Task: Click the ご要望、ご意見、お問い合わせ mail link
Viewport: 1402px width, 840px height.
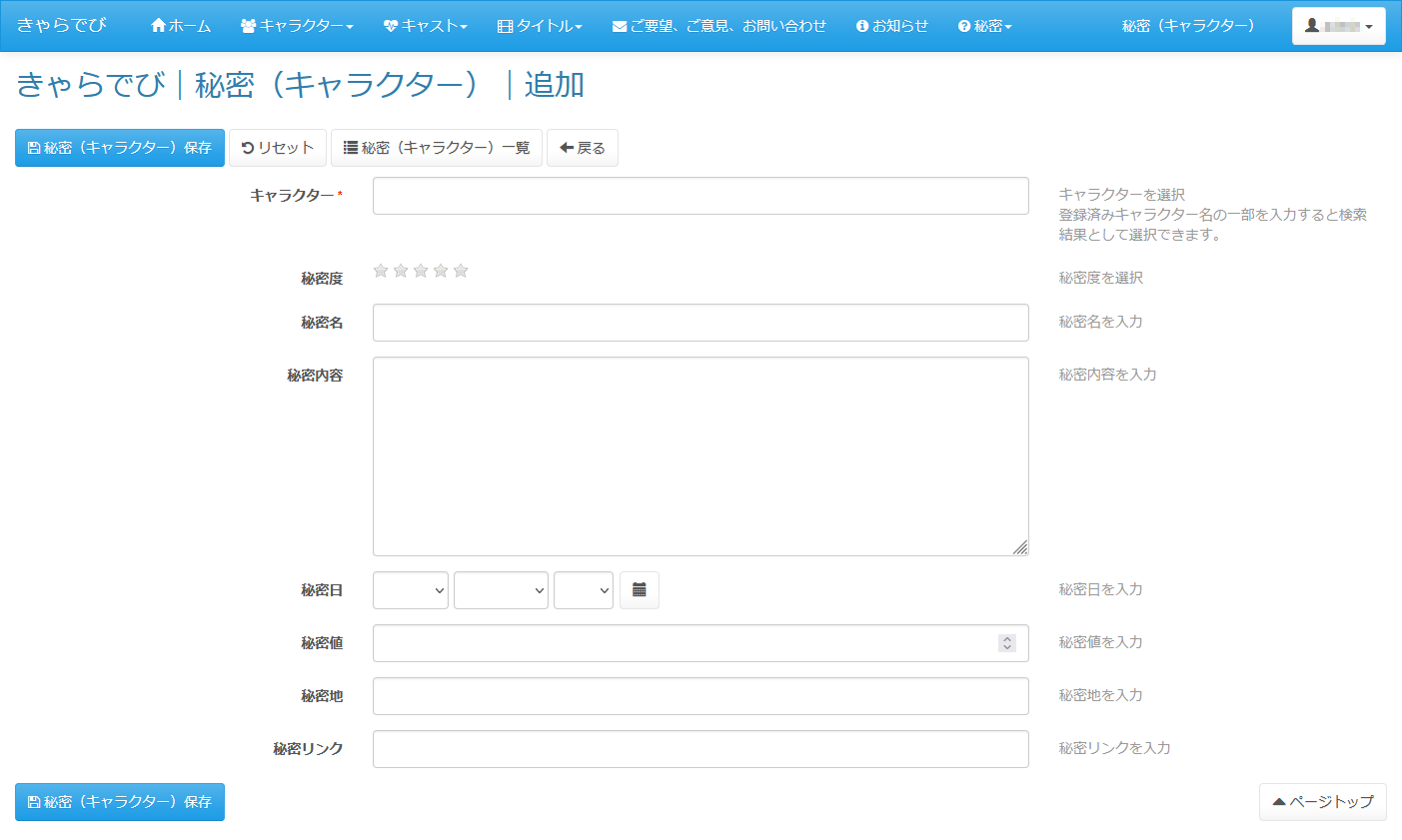Action: click(x=718, y=26)
